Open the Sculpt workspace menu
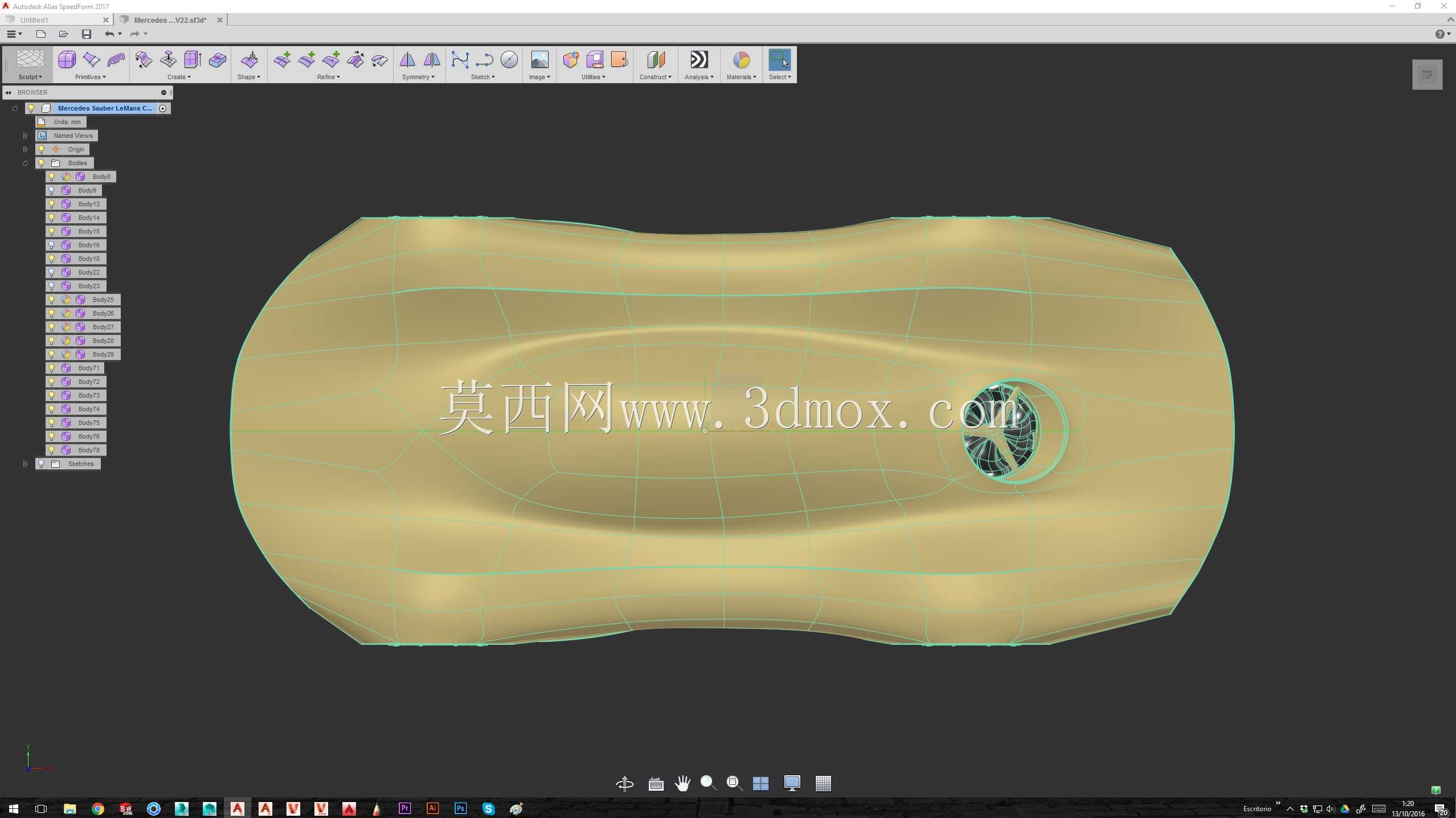Screen dimensions: 1456x818 pyautogui.click(x=30, y=77)
